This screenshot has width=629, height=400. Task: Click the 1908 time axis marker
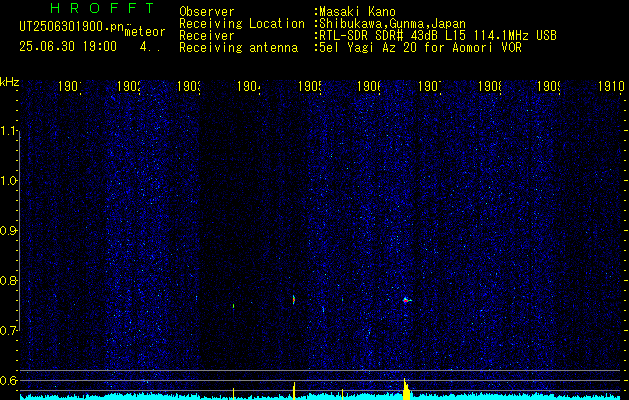pos(489,86)
